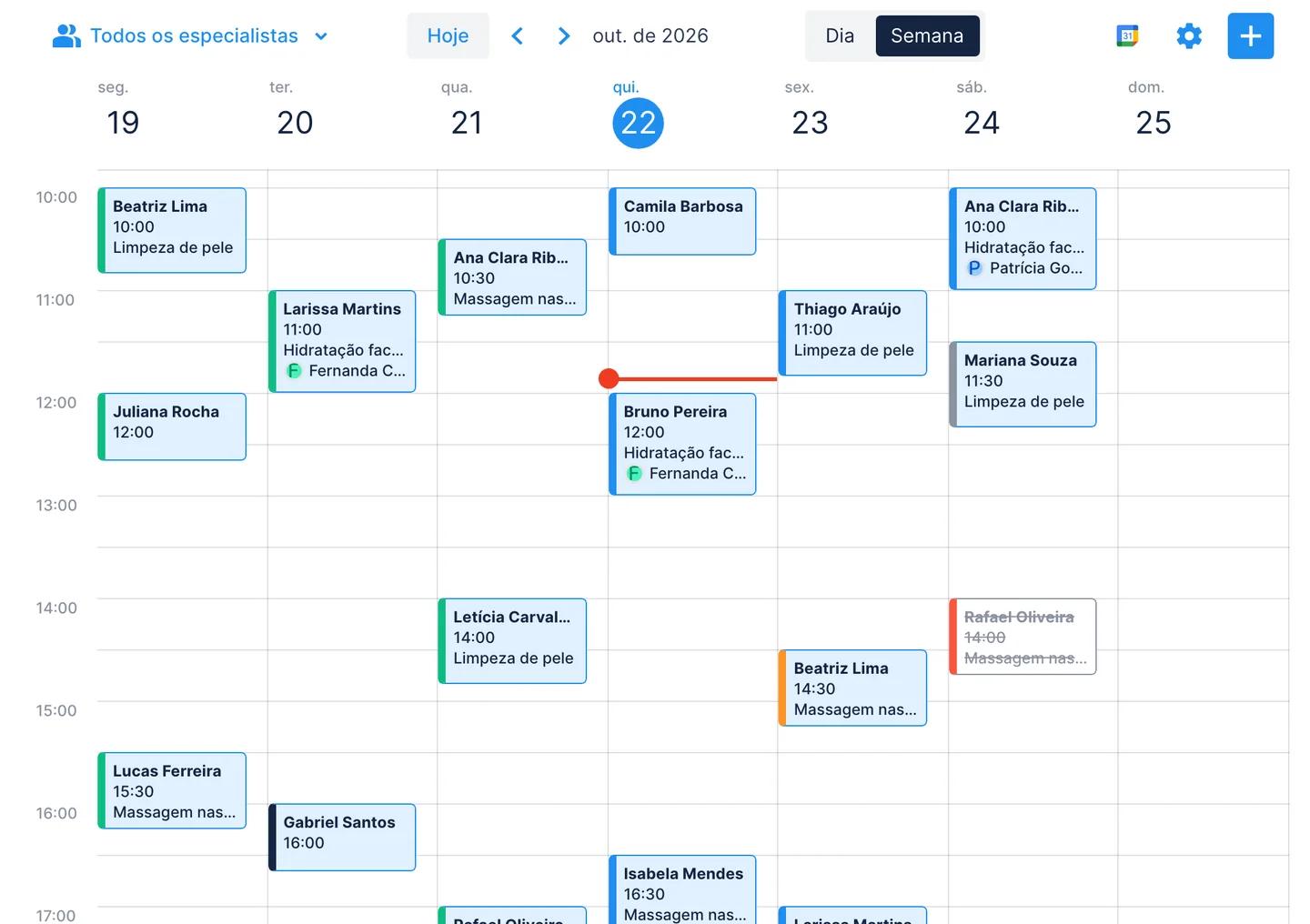The image size is (1310, 924).
Task: Open Letícia Carvalho 14:00 appointment
Action: tap(512, 641)
